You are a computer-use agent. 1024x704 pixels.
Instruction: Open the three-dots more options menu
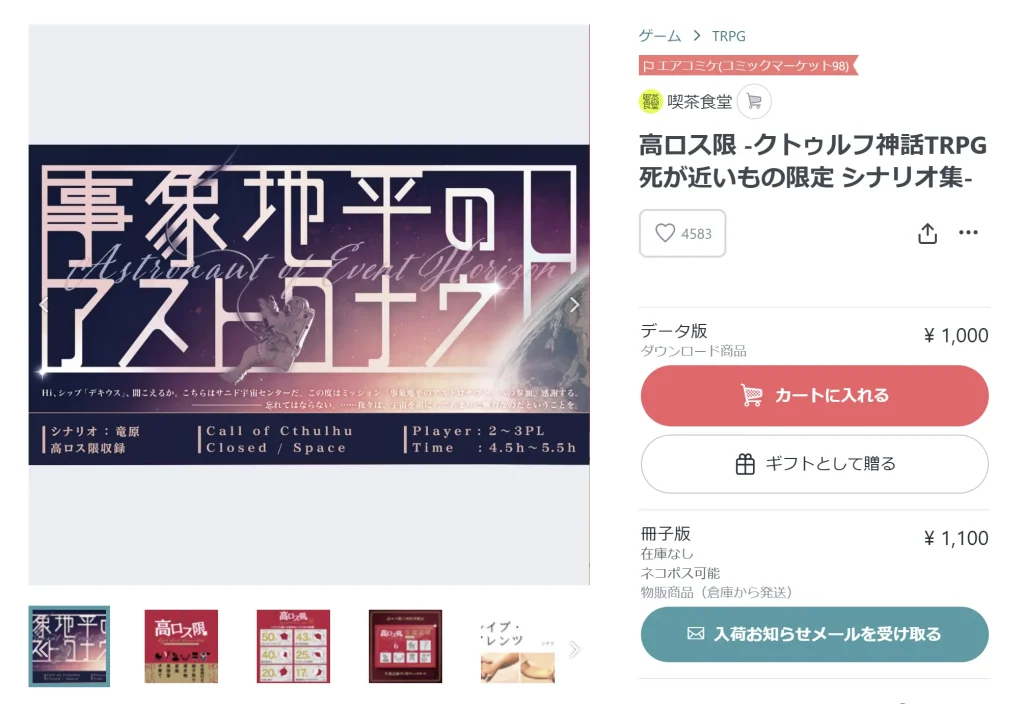coord(968,232)
